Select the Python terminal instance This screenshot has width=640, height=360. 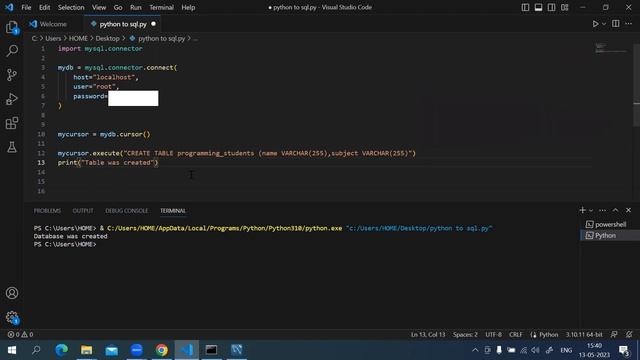pyautogui.click(x=610, y=236)
